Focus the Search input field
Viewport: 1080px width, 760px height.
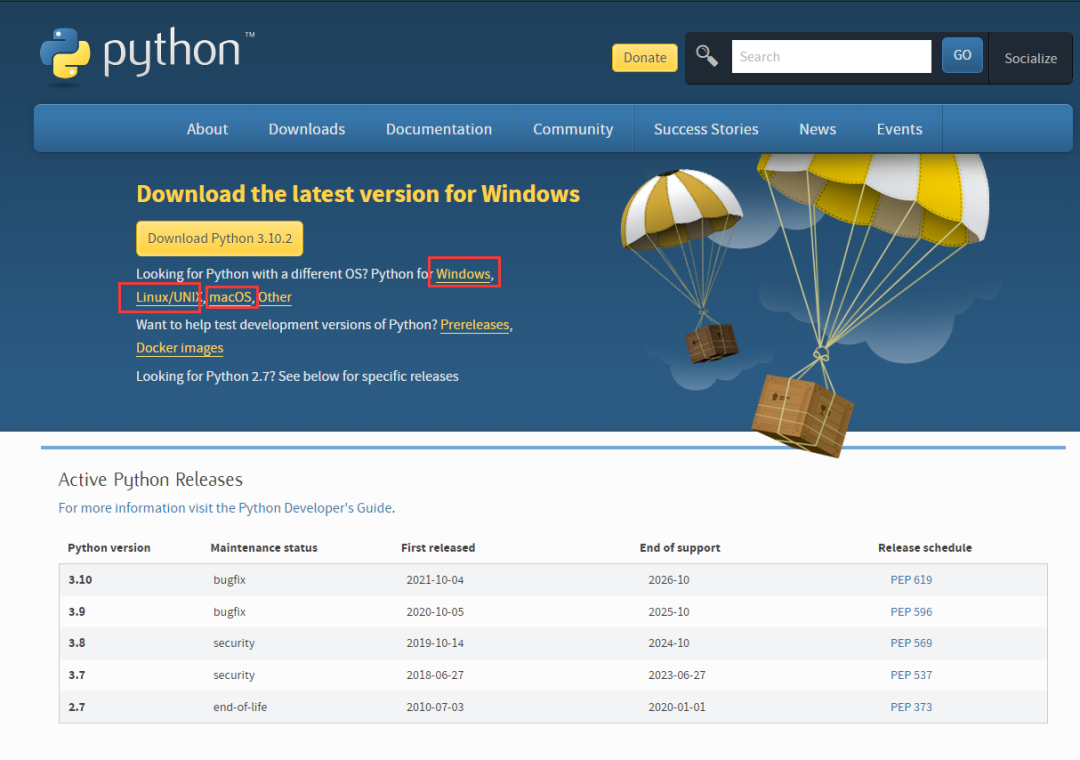[831, 57]
